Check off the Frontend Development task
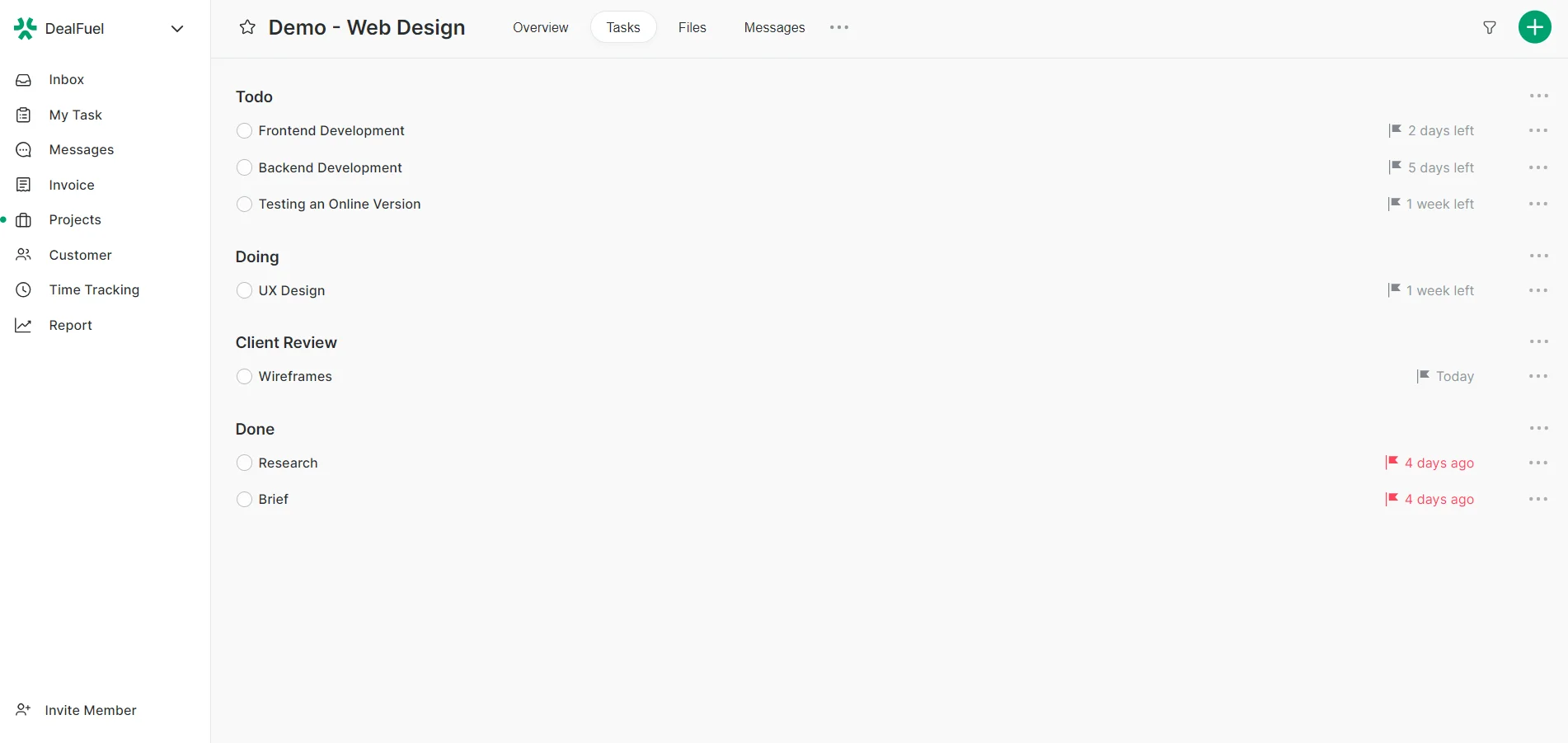 tap(244, 130)
